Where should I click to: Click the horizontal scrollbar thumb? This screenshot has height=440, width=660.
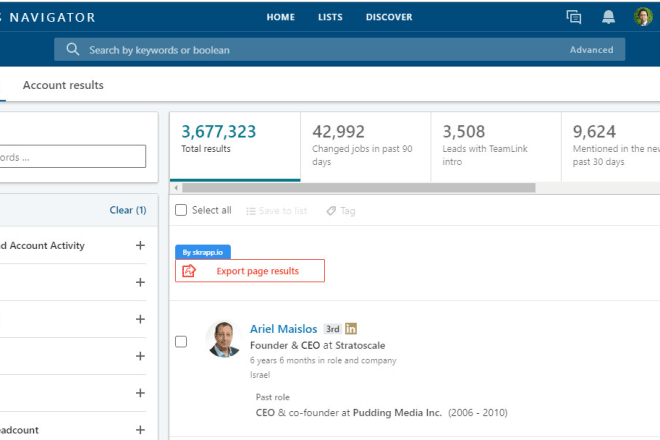click(359, 188)
